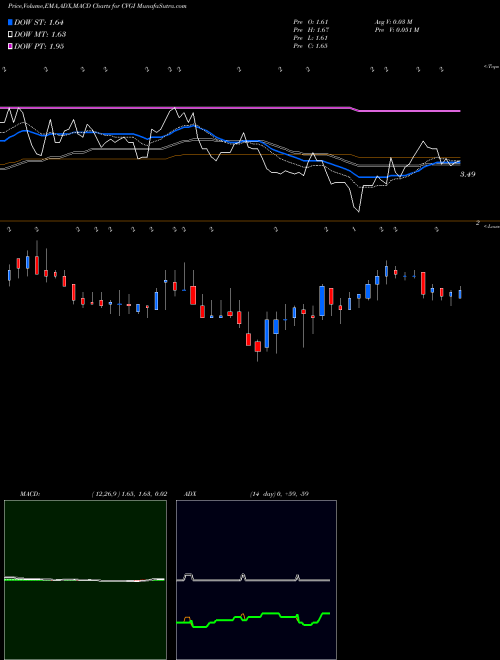The height and width of the screenshot is (660, 500).
Task: Click the MACD '(12,26,9)' parameters text
Action: tap(129, 494)
